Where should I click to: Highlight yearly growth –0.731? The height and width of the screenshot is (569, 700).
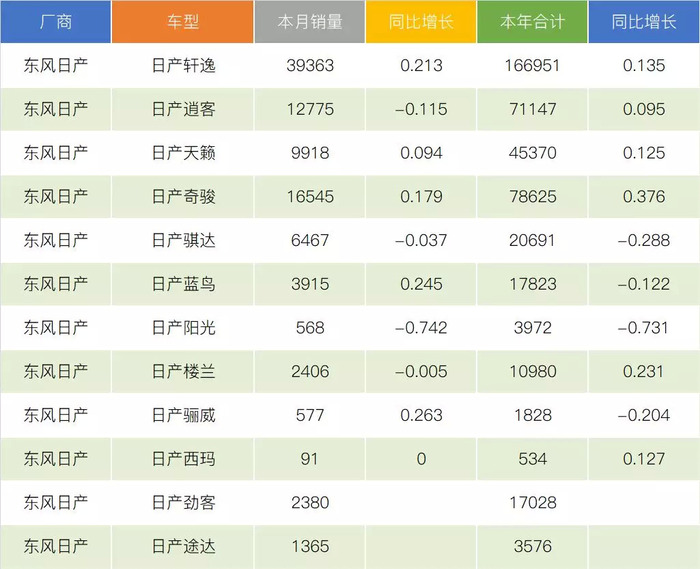pyautogui.click(x=643, y=328)
